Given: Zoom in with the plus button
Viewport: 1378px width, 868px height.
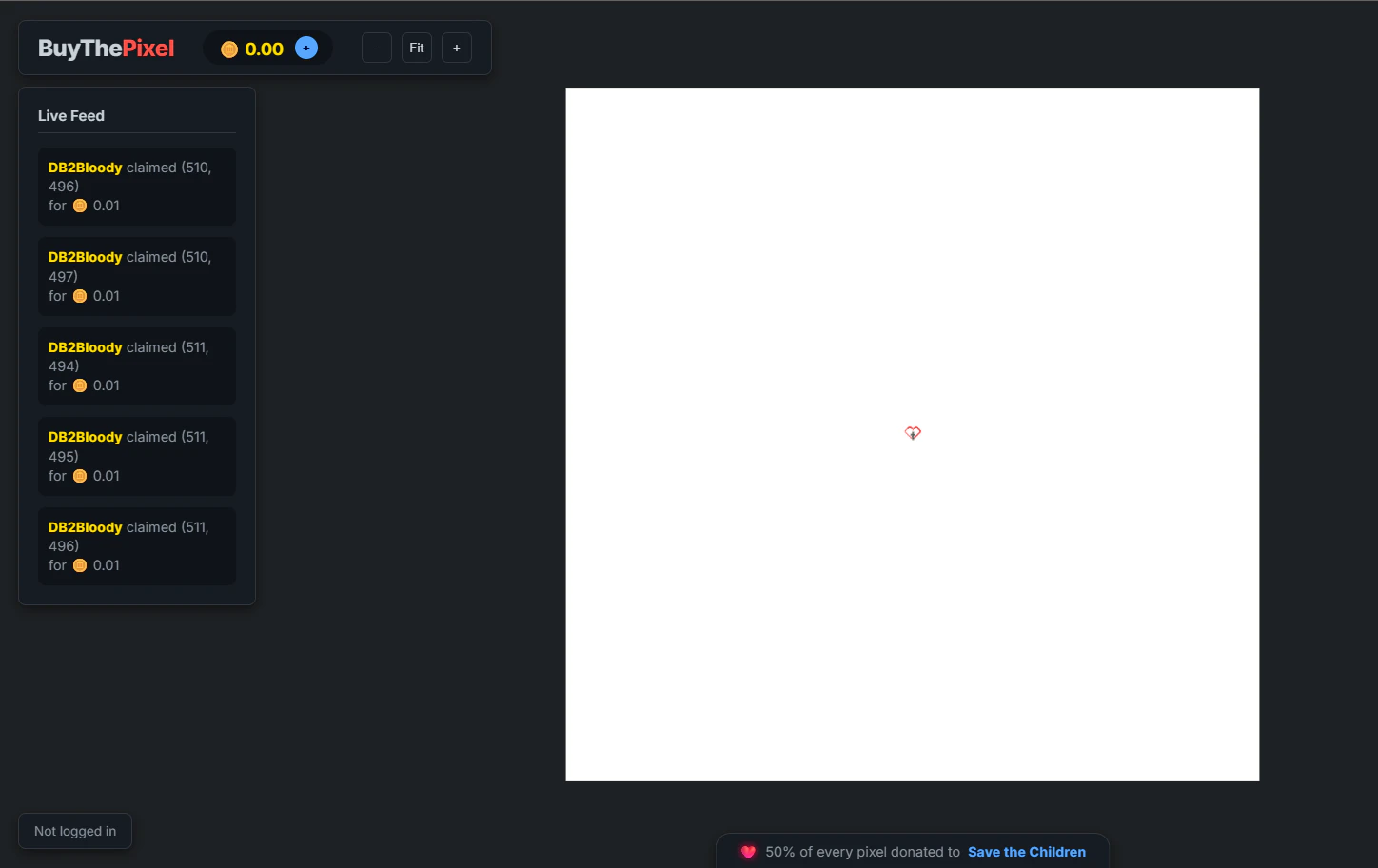Looking at the screenshot, I should pos(457,48).
